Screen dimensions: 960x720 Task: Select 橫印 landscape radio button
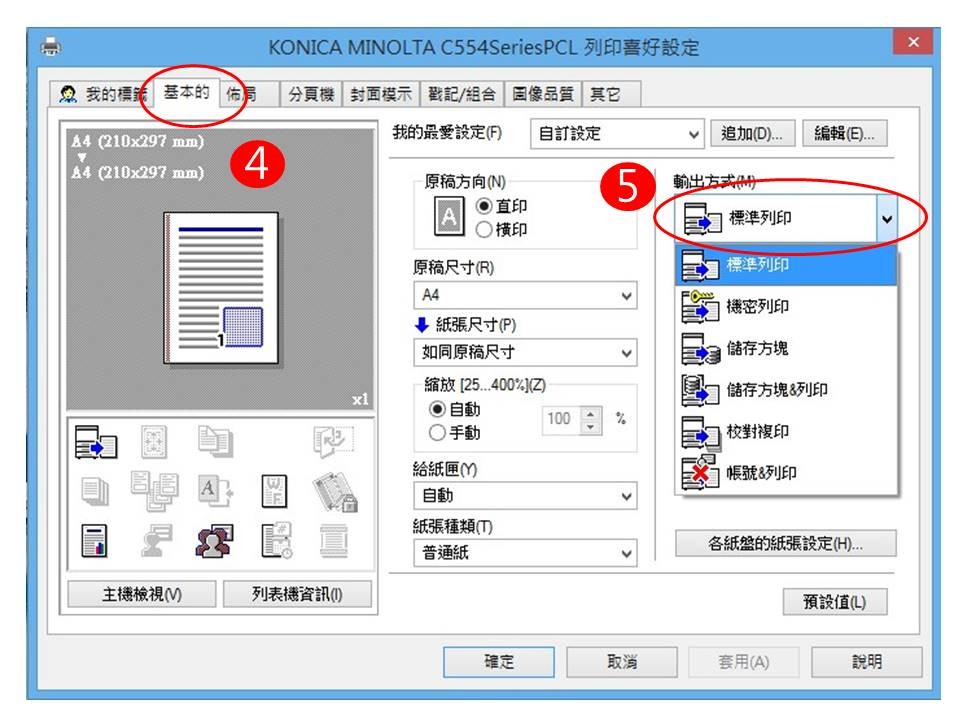point(484,230)
